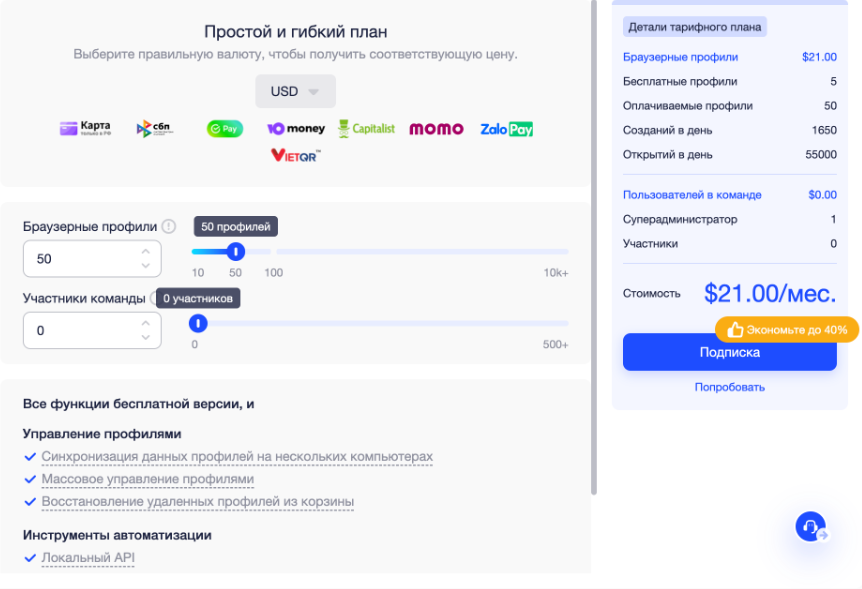Pick the MoMo payment method

click(x=436, y=128)
